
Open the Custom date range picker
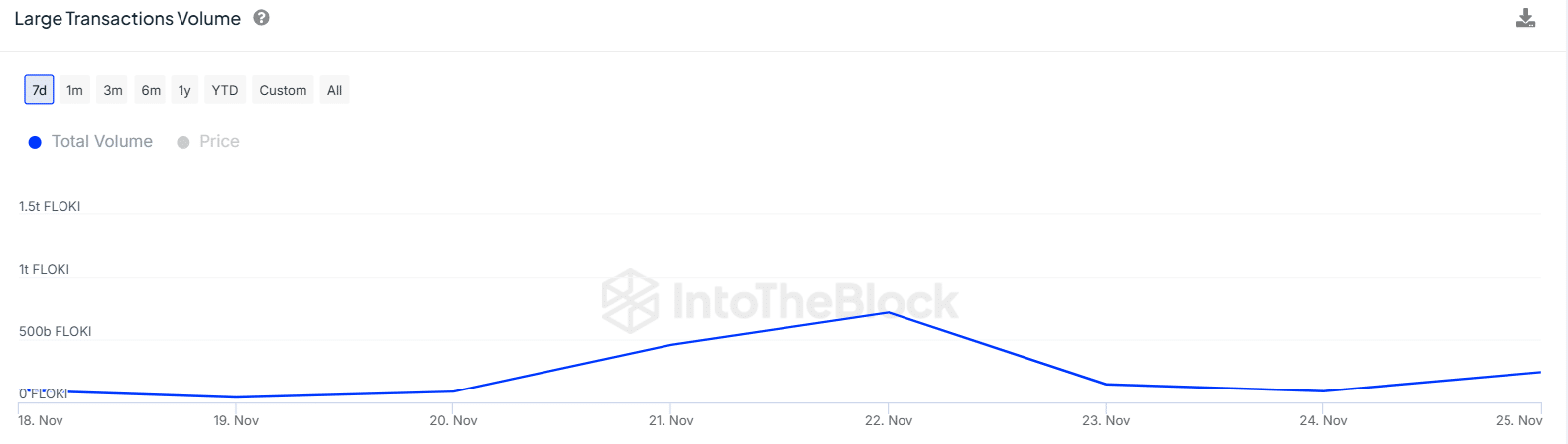tap(283, 90)
